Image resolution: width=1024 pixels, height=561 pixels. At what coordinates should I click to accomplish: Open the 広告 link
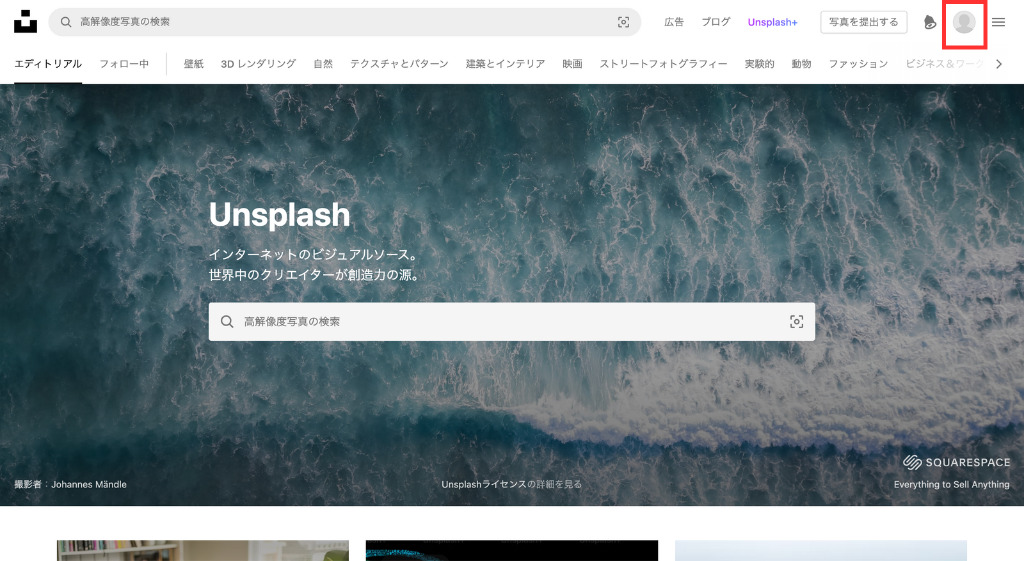point(674,22)
